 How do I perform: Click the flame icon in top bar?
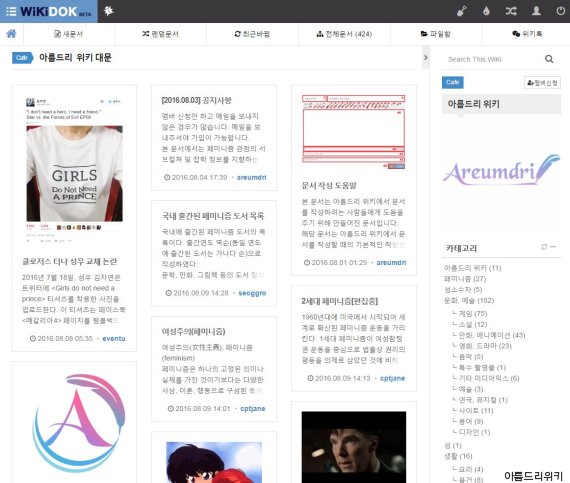click(x=486, y=11)
